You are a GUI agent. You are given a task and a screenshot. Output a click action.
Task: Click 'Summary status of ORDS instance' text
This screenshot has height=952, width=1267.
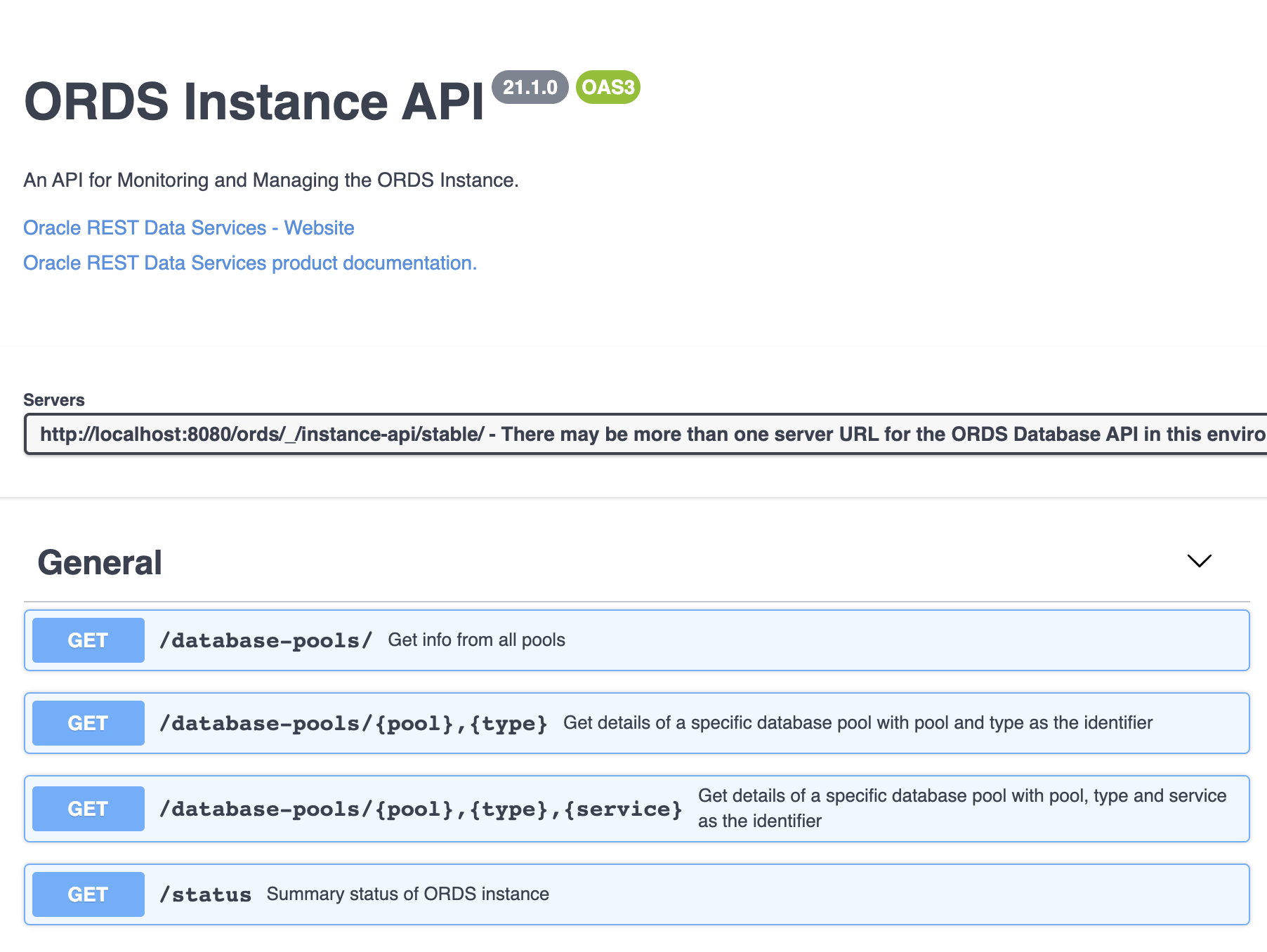[x=408, y=894]
